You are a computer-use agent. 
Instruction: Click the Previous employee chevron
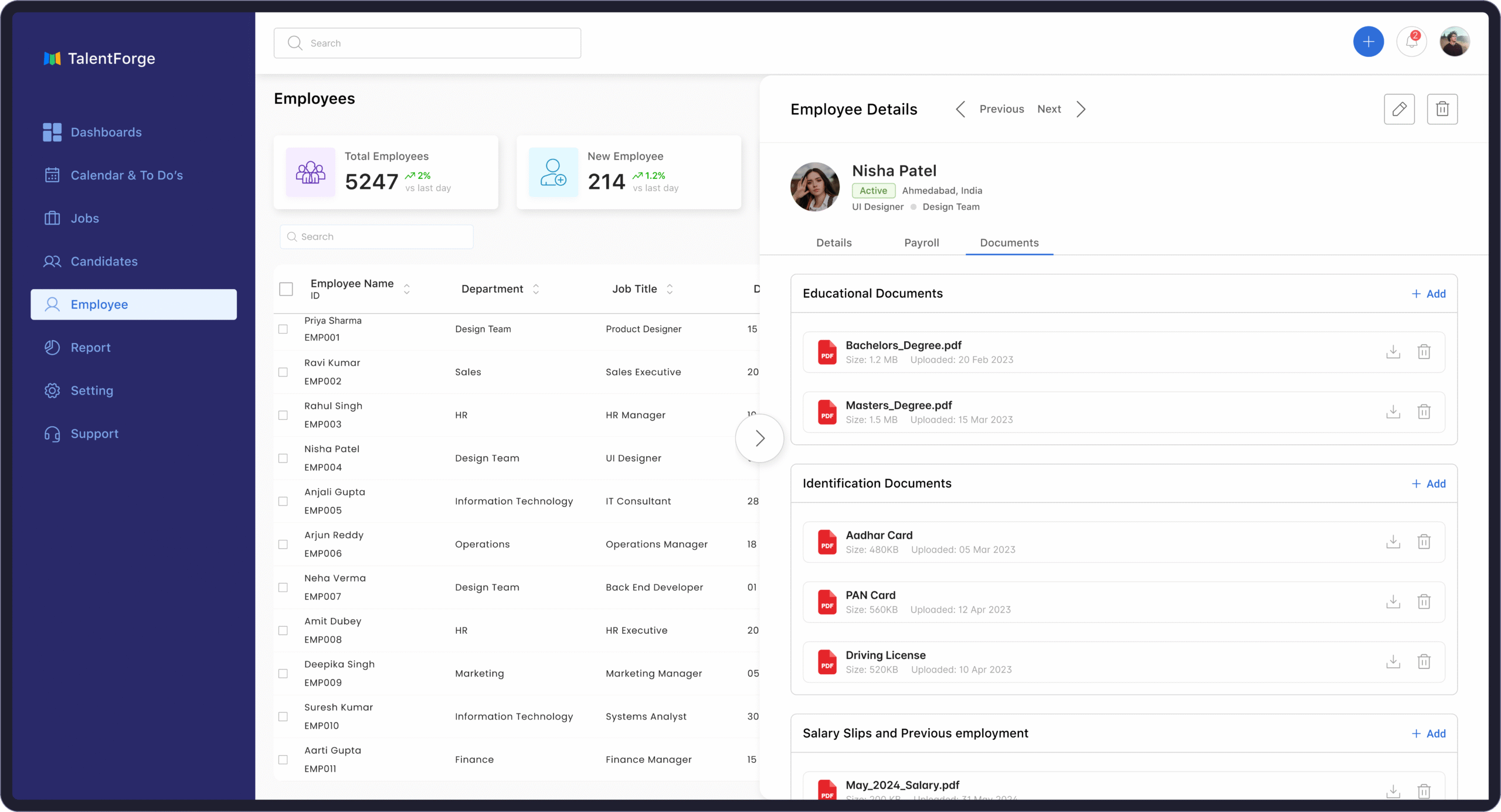tap(960, 109)
